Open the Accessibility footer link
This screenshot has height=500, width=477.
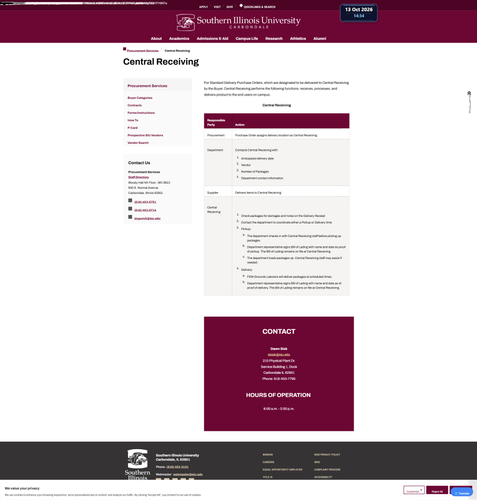click(323, 477)
